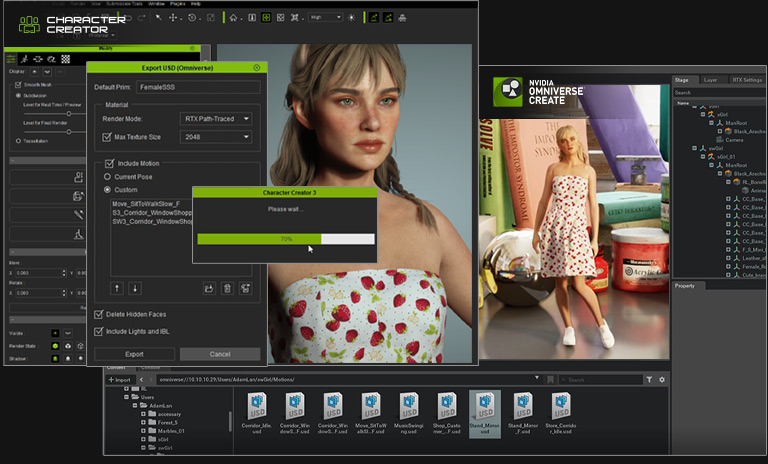This screenshot has height=464, width=768.
Task: Toggle the Max Texture Size checkbox
Action: click(x=109, y=136)
